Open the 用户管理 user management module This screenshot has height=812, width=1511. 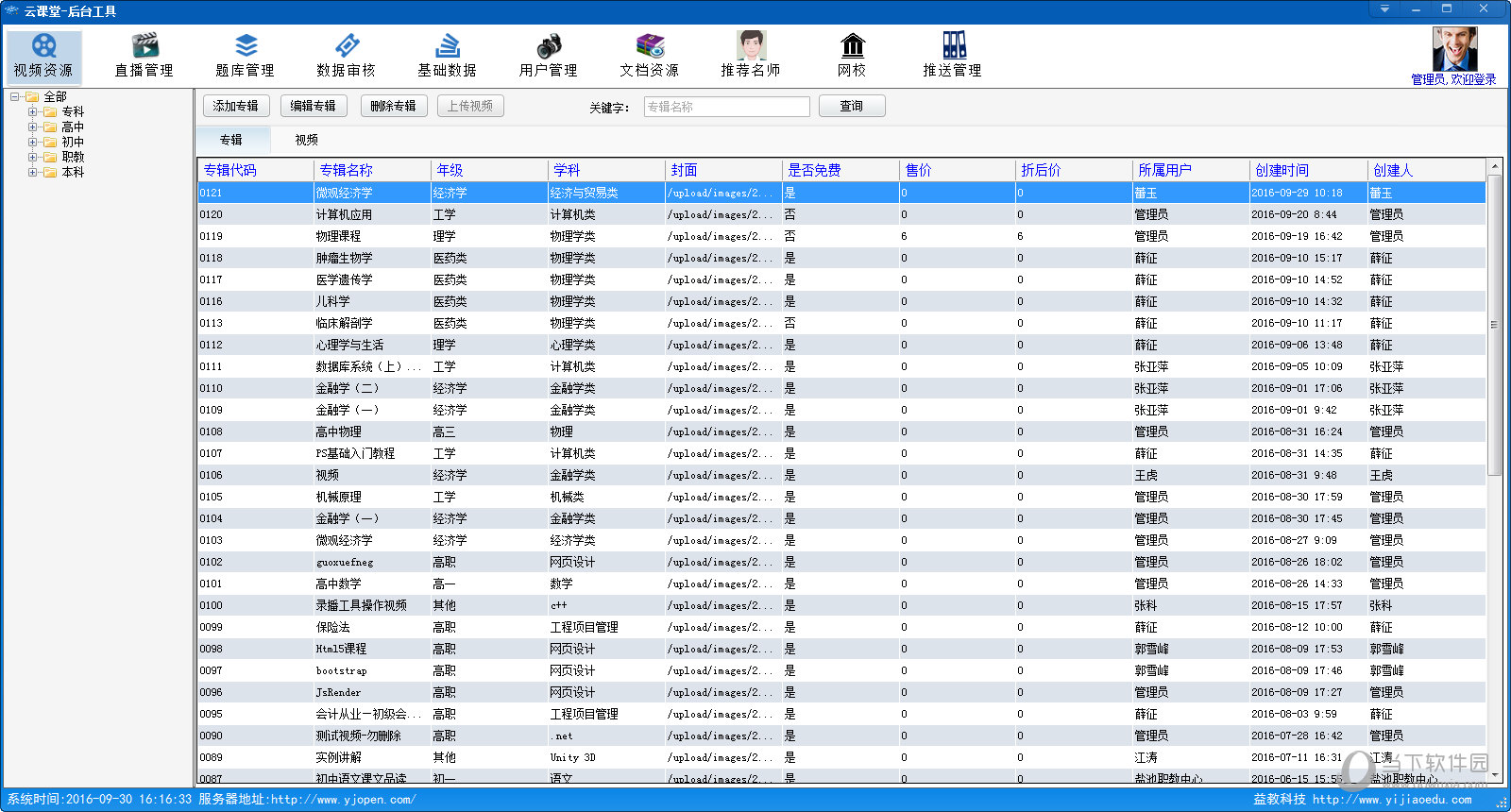pyautogui.click(x=548, y=56)
